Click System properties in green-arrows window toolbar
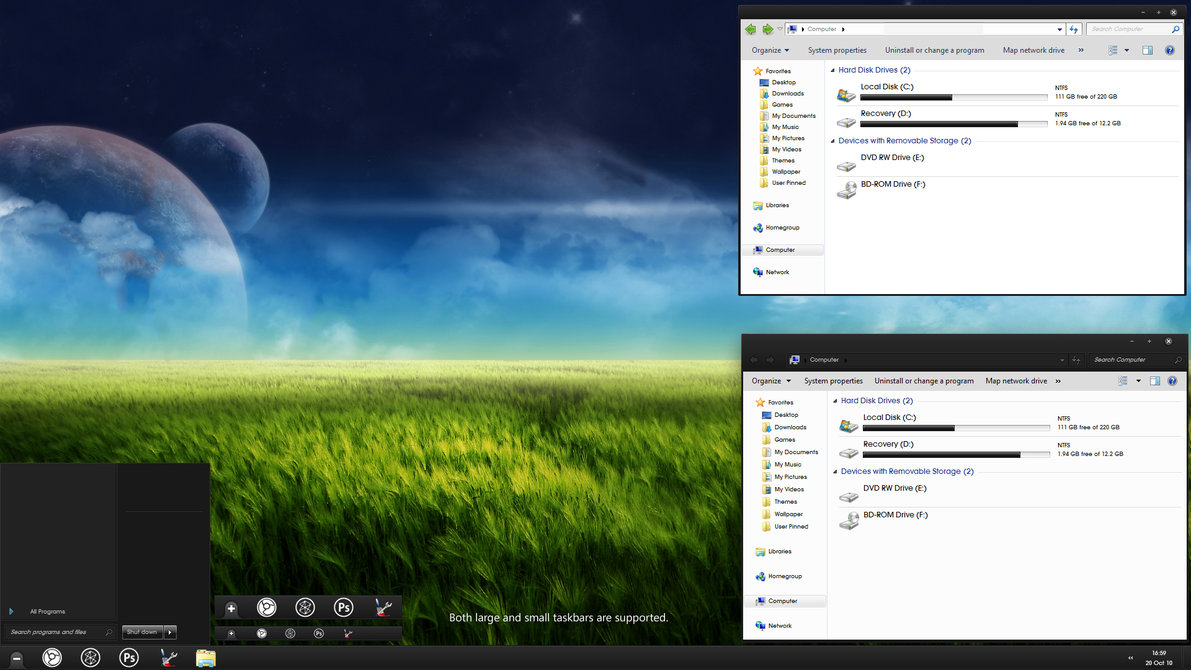1191x670 pixels. point(837,50)
